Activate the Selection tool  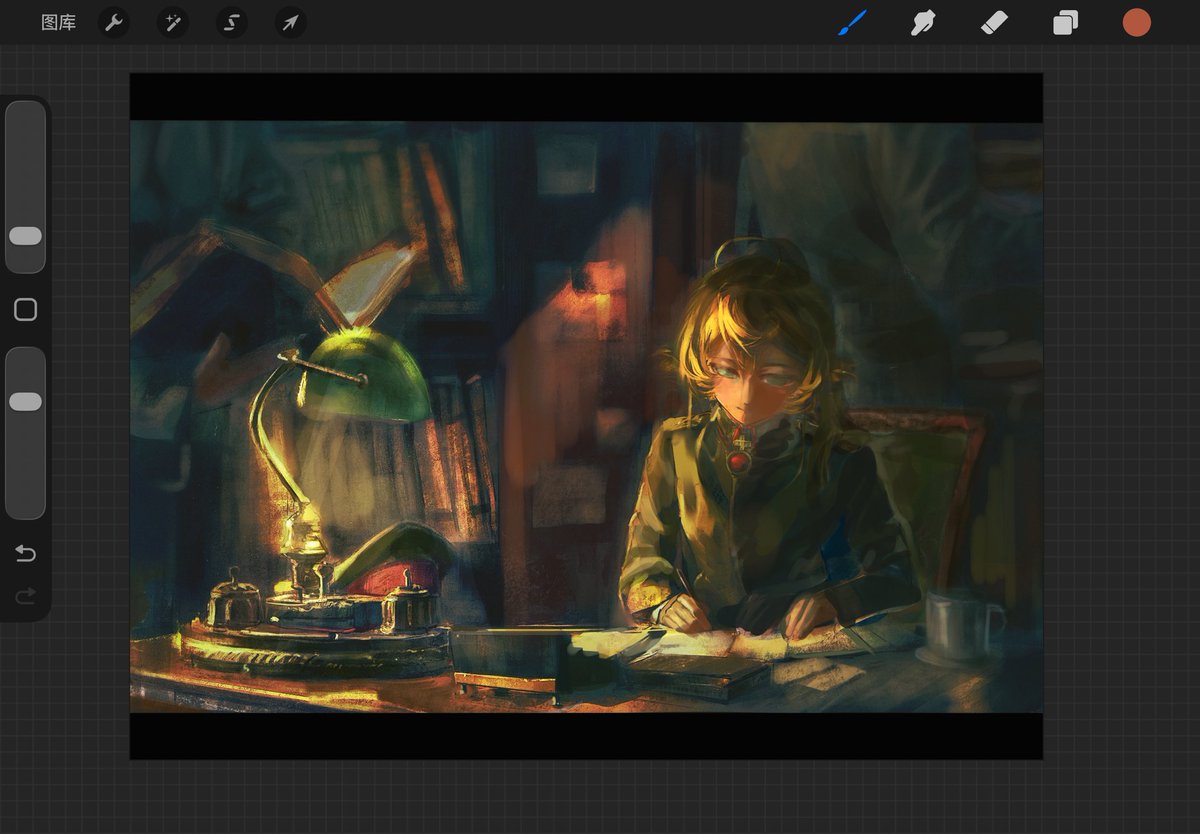click(232, 22)
